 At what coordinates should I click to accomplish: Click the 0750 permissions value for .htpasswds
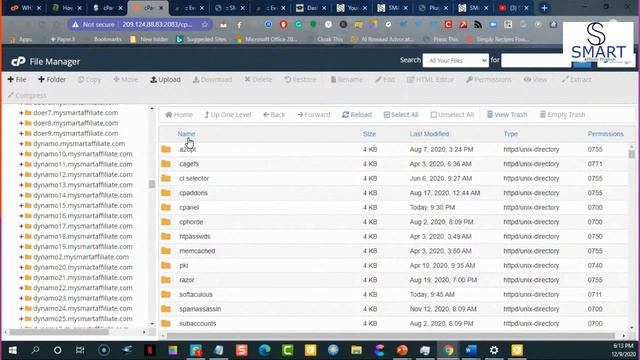[x=595, y=236]
